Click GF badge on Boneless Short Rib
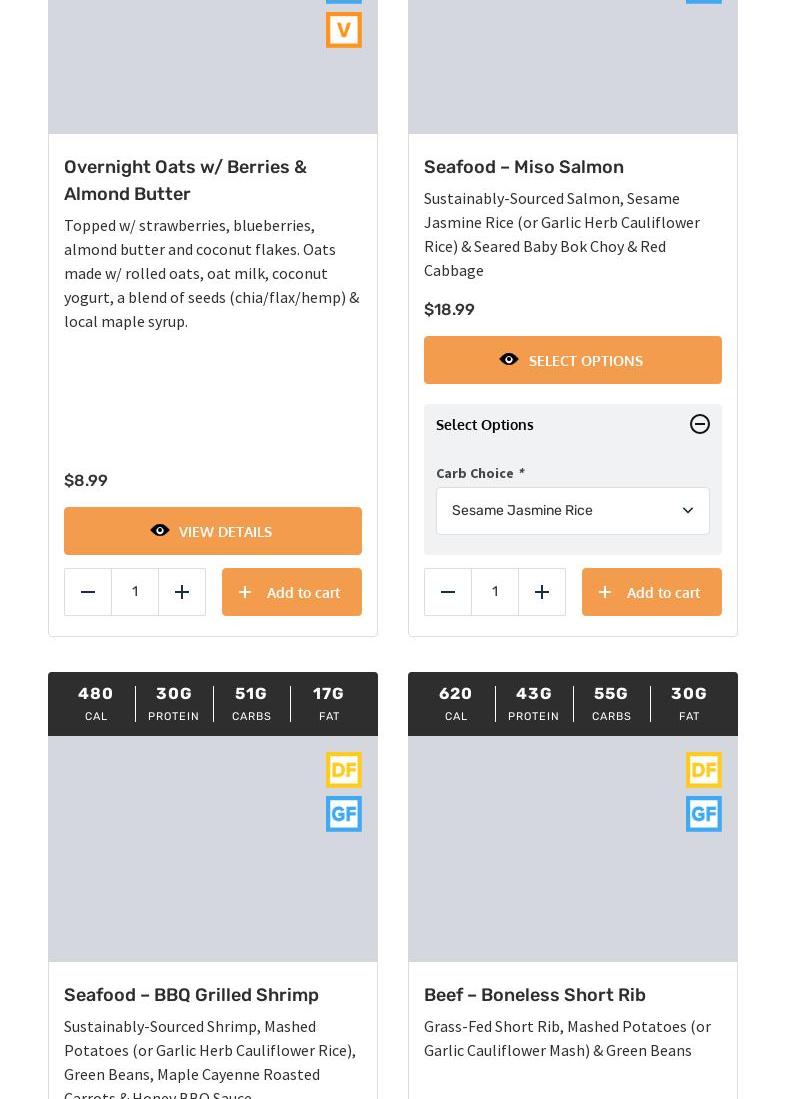The height and width of the screenshot is (1099, 785). (703, 814)
